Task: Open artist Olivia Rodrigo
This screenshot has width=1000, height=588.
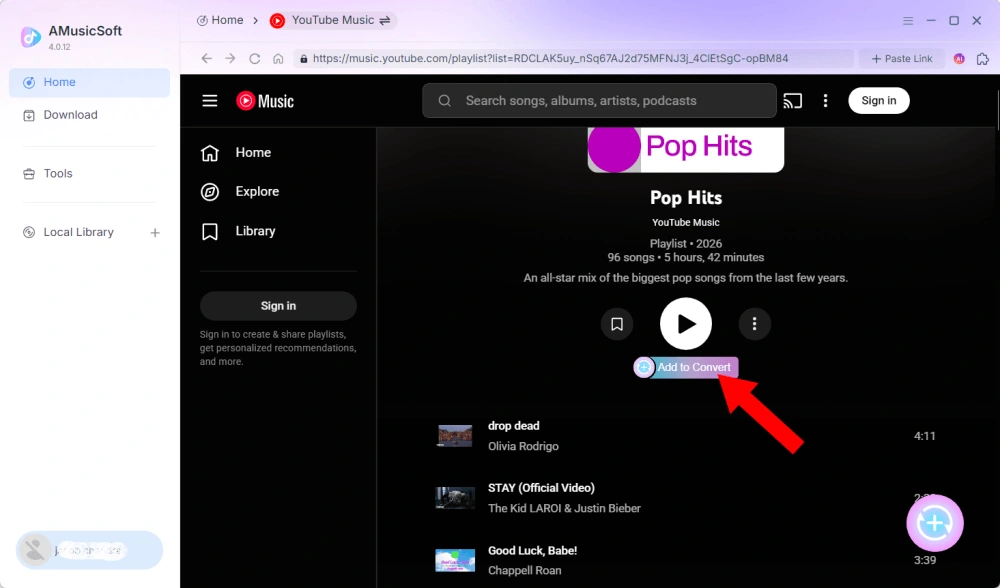Action: [x=524, y=446]
